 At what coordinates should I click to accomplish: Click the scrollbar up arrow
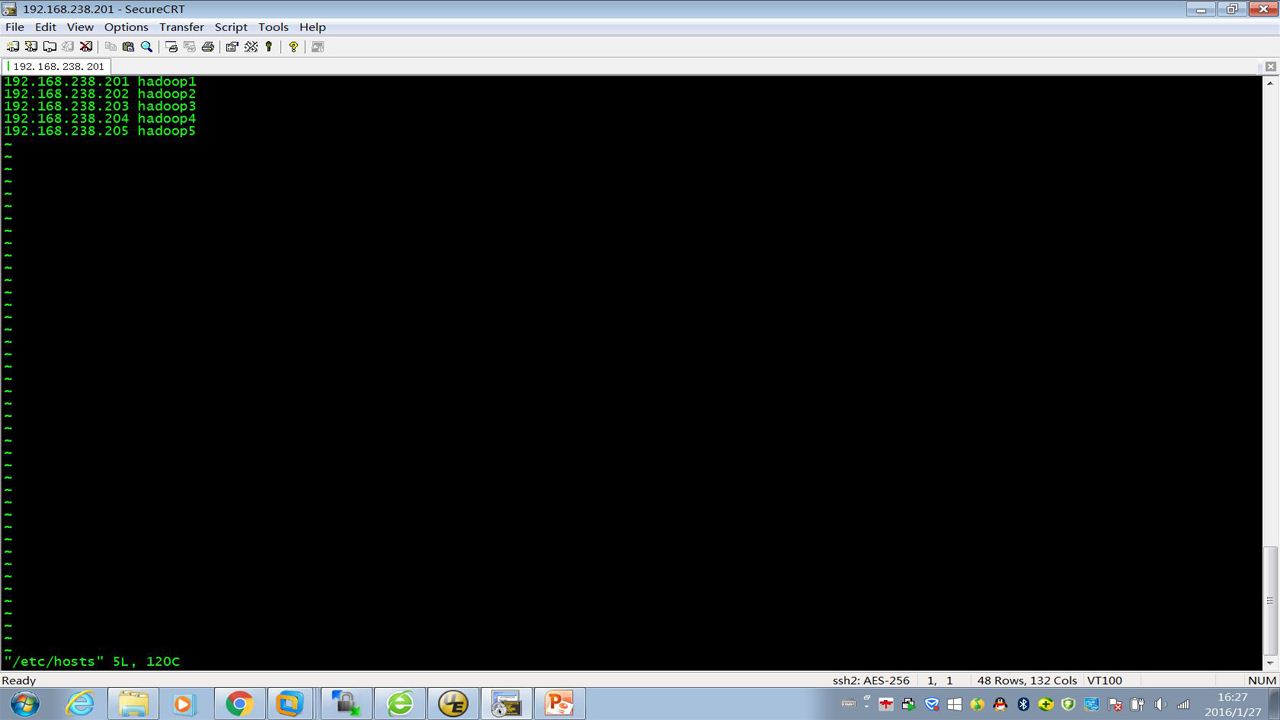[1271, 83]
